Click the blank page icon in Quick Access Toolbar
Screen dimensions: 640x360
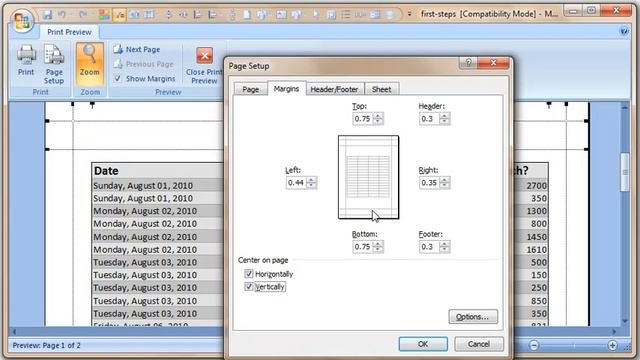coord(247,15)
